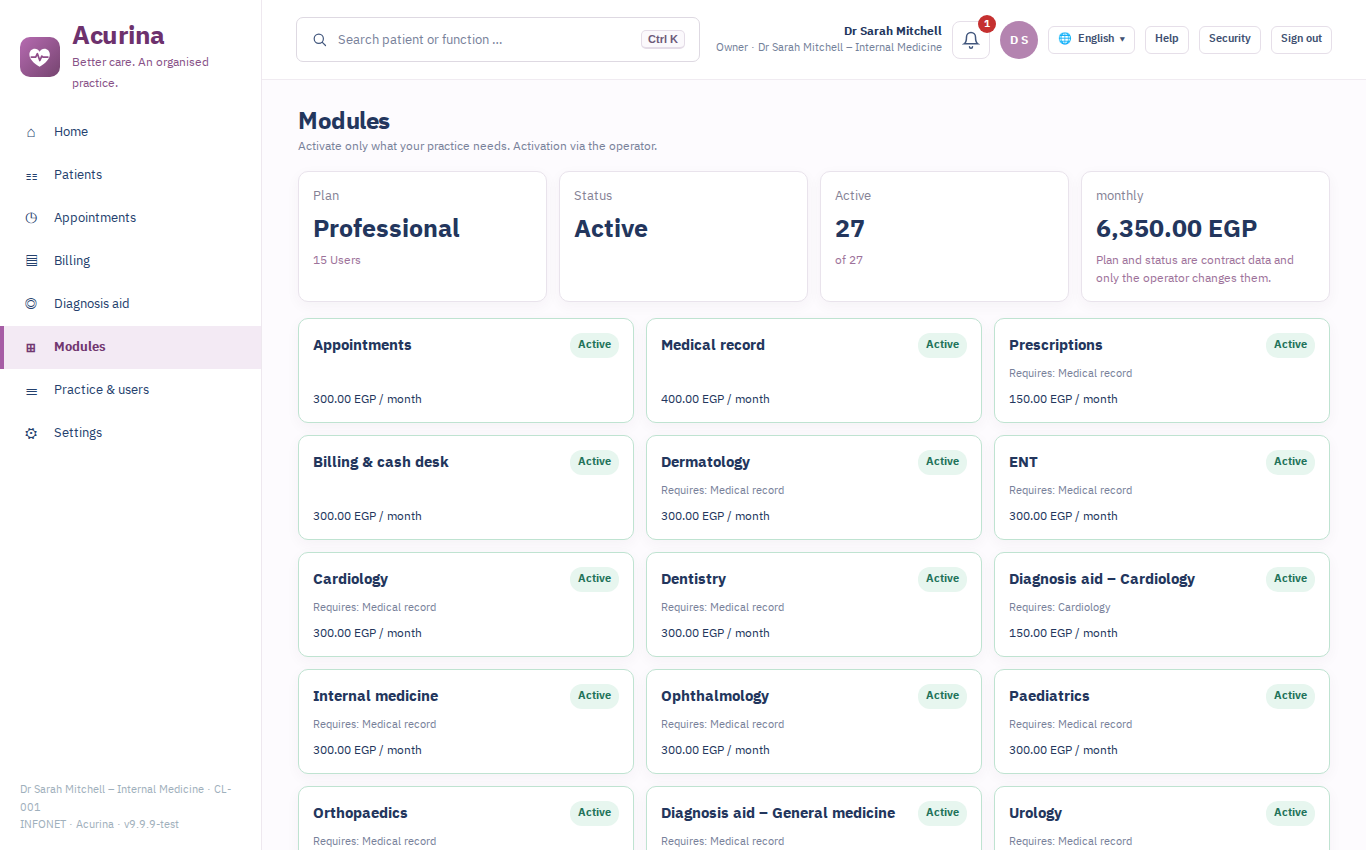Open Patients from the sidebar
This screenshot has width=1366, height=850.
point(131,175)
